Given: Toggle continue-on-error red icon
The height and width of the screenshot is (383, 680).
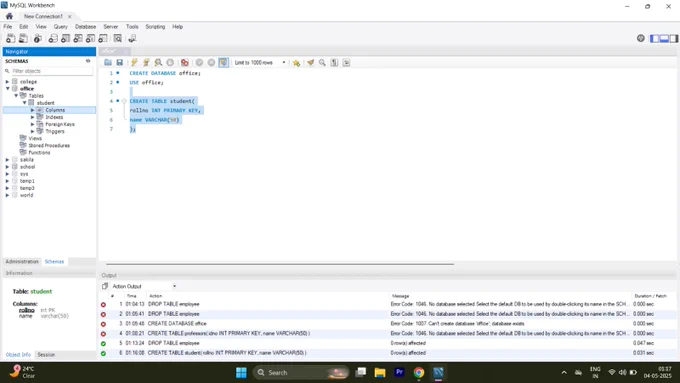Looking at the screenshot, I should 185,62.
